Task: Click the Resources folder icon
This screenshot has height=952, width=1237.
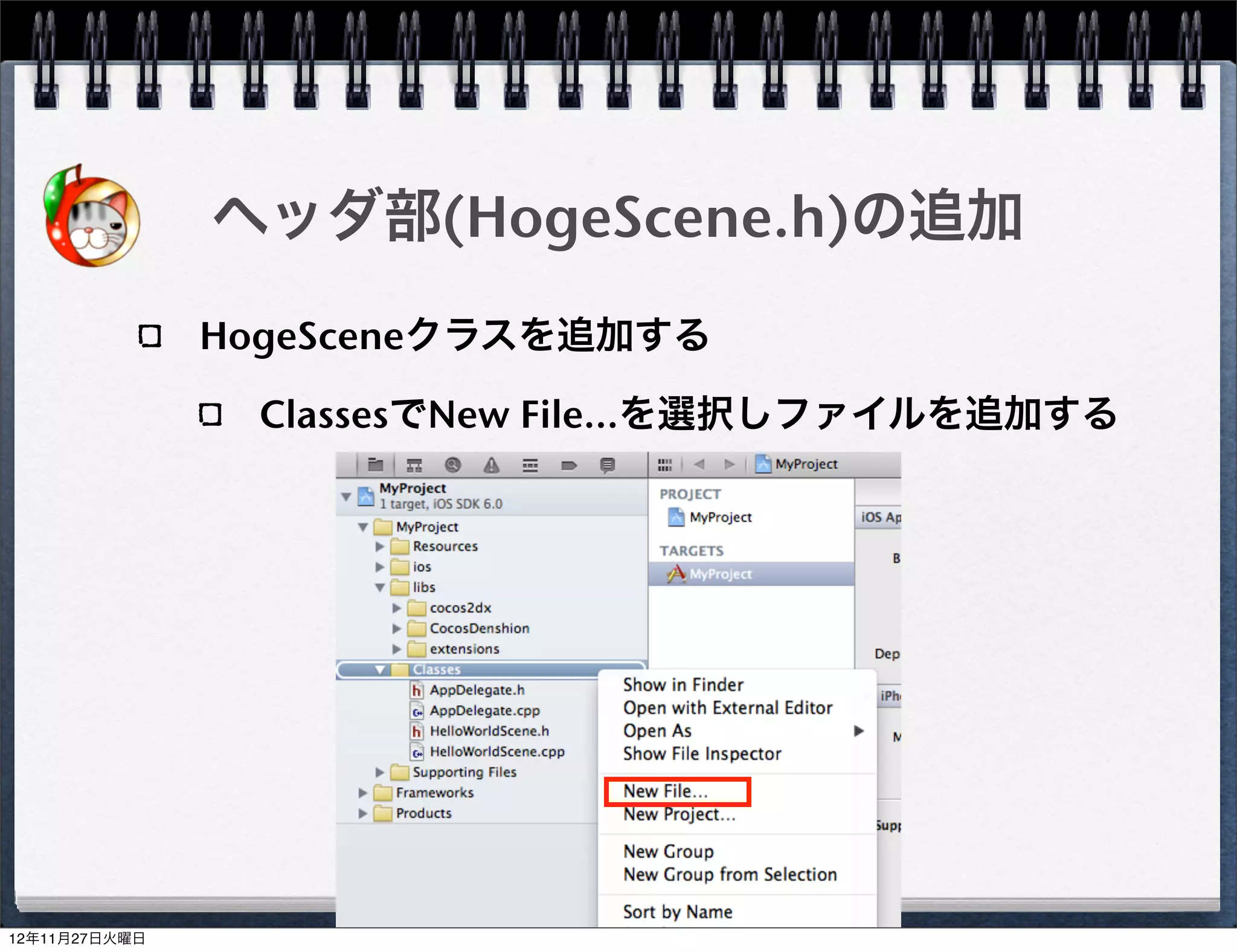Action: pos(399,547)
